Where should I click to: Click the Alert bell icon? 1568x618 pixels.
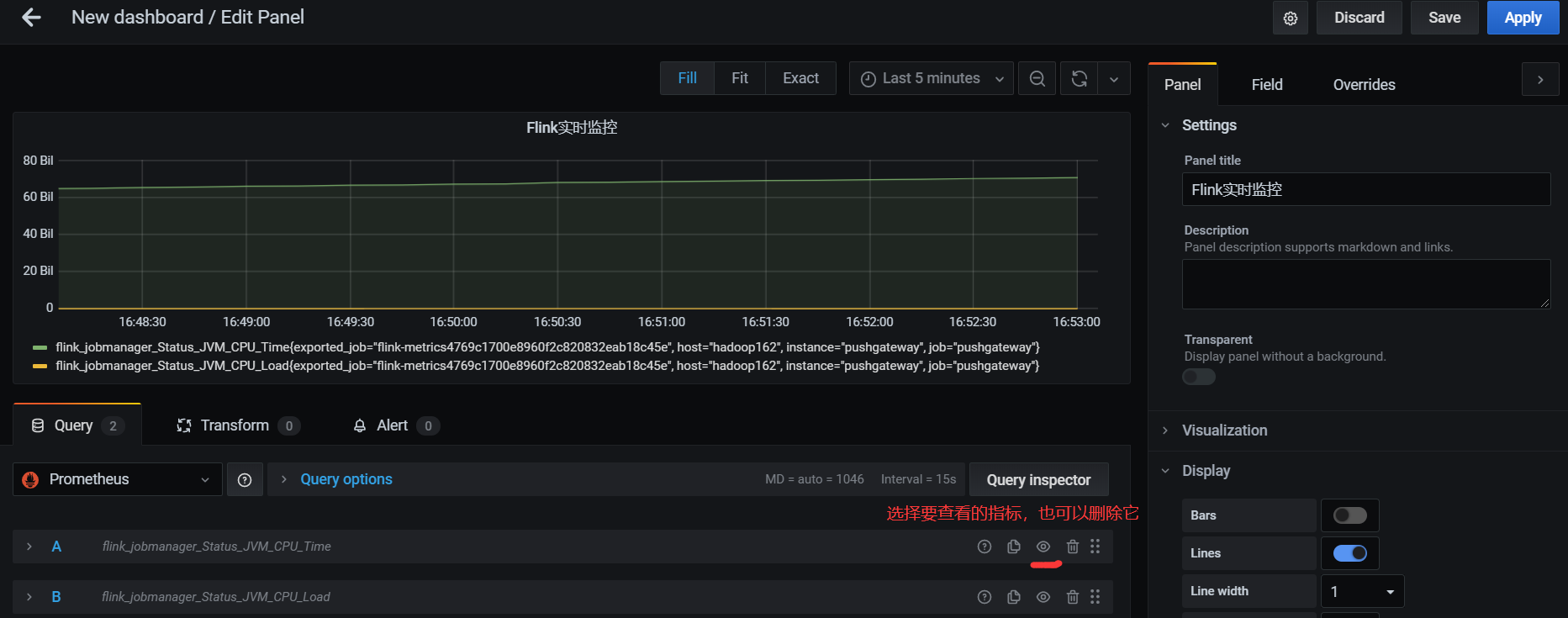click(x=360, y=425)
